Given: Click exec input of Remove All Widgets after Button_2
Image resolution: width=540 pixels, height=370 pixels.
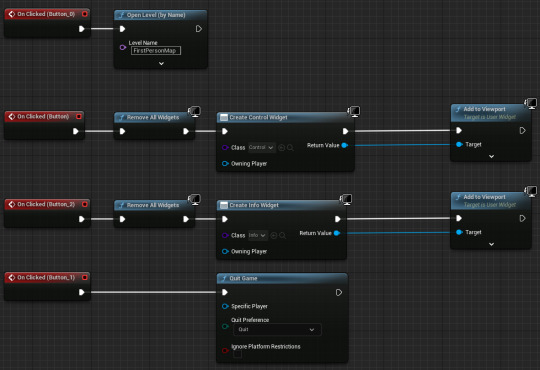Looking at the screenshot, I should (x=122, y=219).
